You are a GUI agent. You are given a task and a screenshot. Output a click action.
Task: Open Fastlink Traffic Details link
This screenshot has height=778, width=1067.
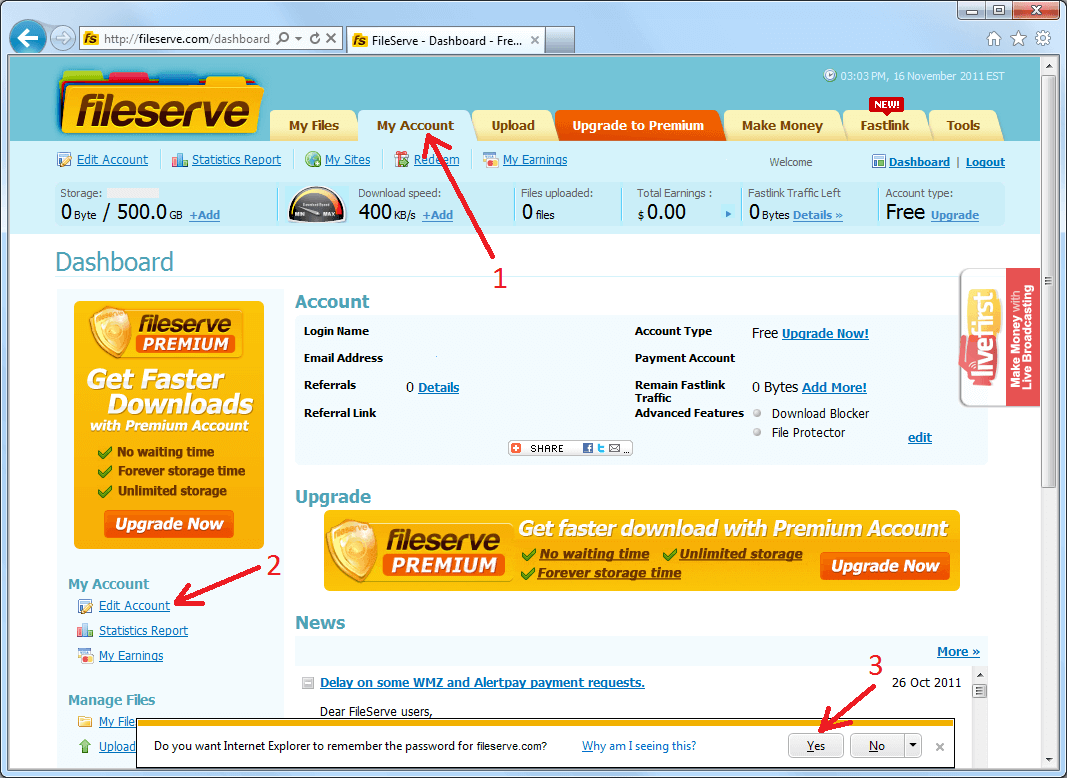(818, 215)
